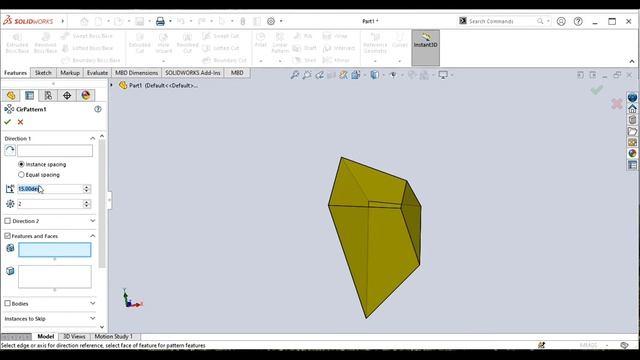Image resolution: width=640 pixels, height=360 pixels.
Task: Cancel with the confirmation corner red X
Action: point(617,104)
